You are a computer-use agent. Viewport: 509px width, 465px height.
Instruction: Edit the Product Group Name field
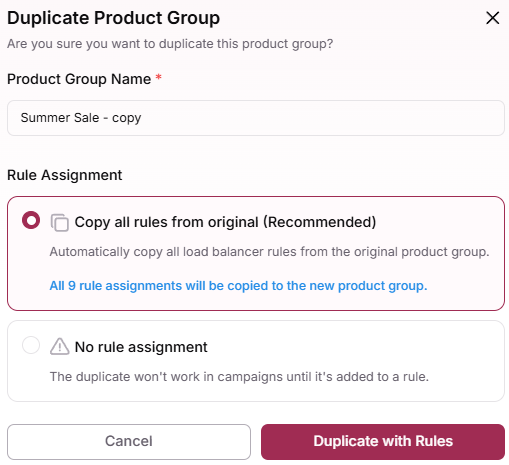(x=256, y=118)
